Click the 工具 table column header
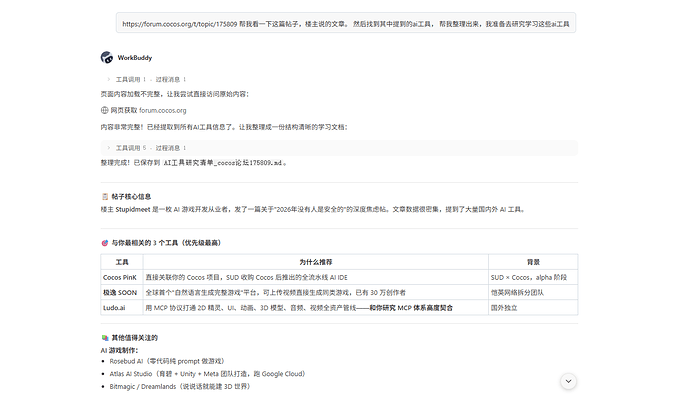Image resolution: width=690 pixels, height=399 pixels. coord(122,262)
